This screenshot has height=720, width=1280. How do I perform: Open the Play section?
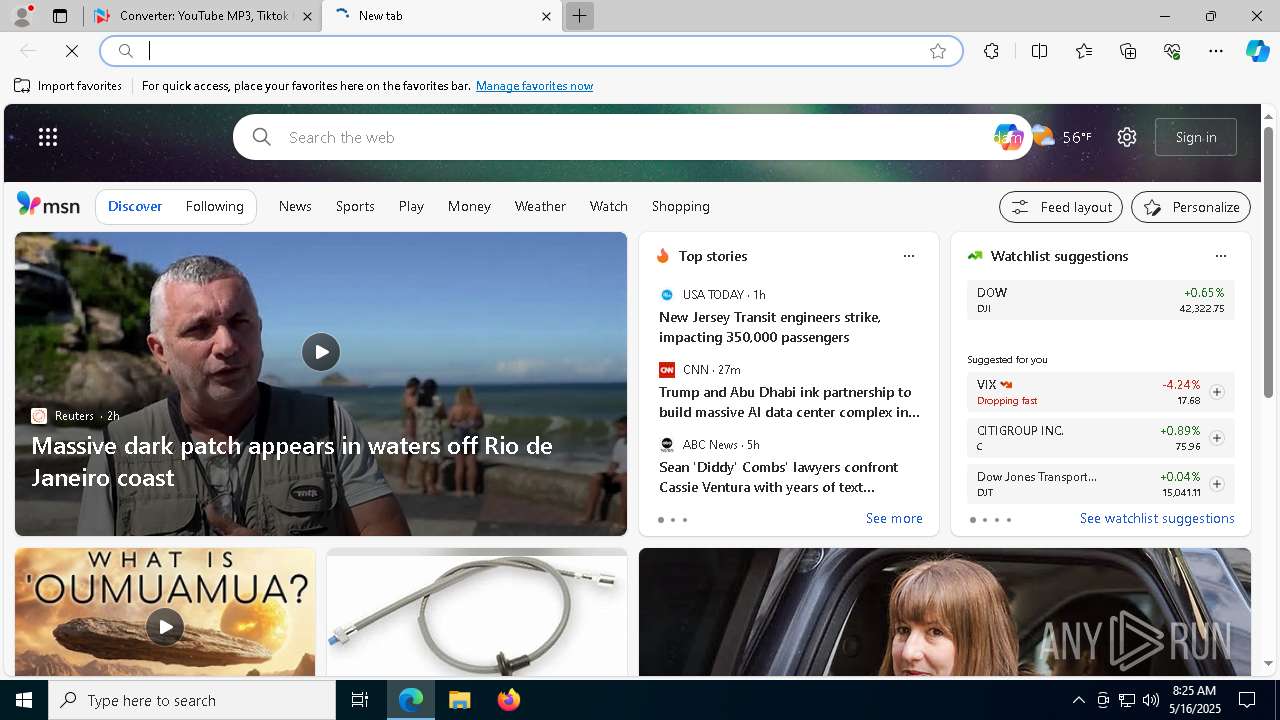411,206
